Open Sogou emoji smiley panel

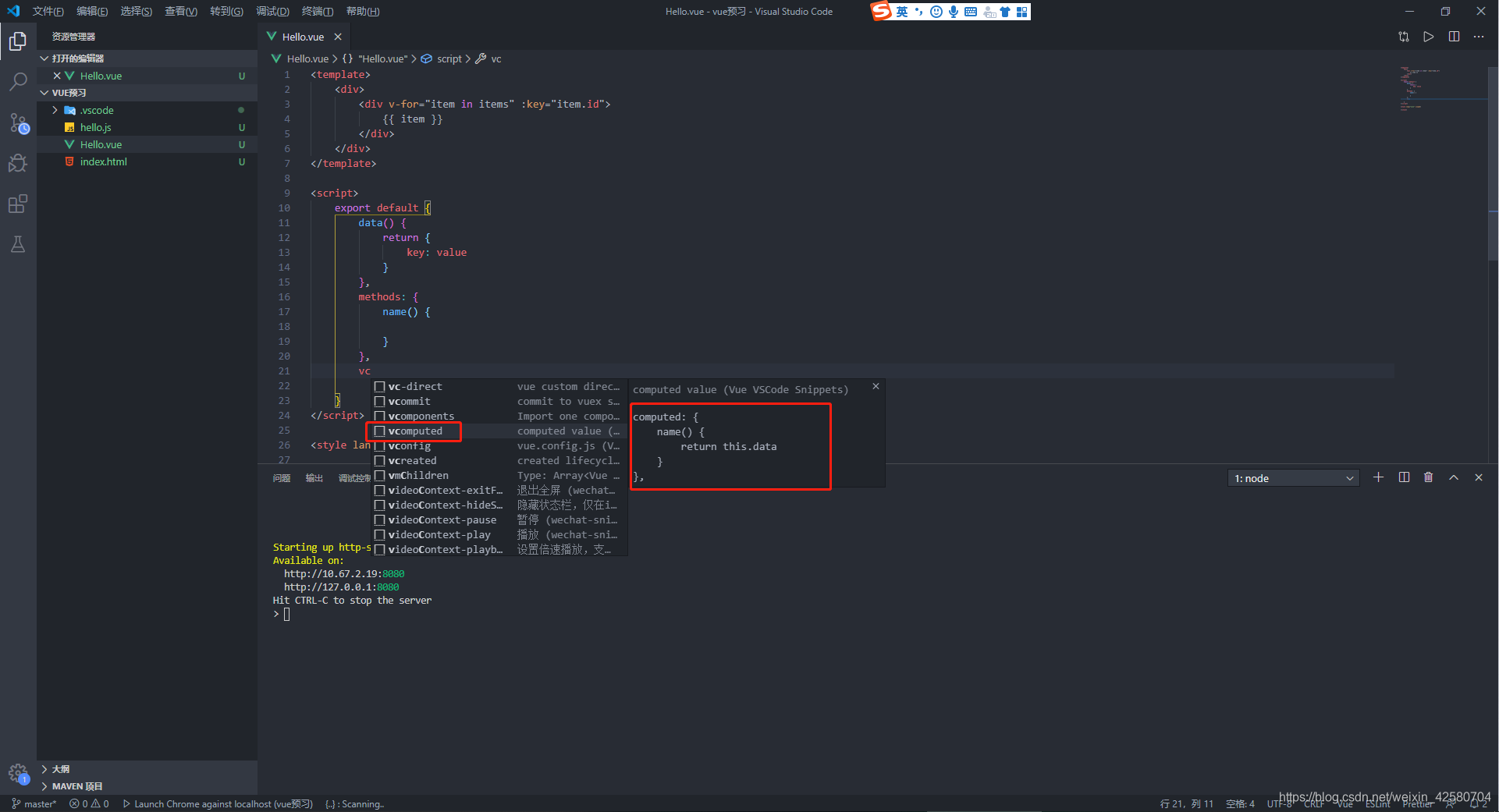coord(936,12)
